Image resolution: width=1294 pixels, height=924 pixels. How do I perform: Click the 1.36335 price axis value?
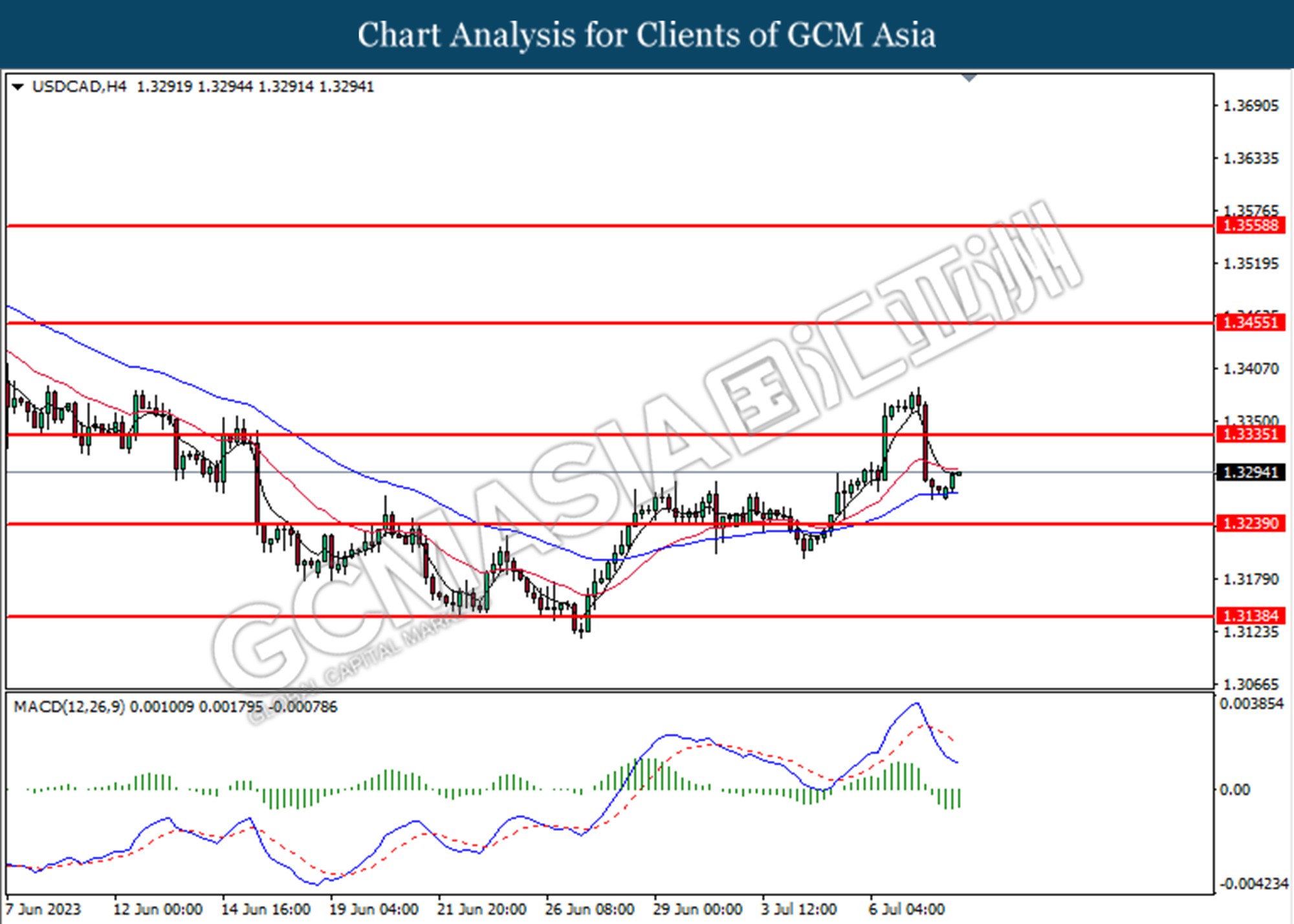pyautogui.click(x=1251, y=159)
